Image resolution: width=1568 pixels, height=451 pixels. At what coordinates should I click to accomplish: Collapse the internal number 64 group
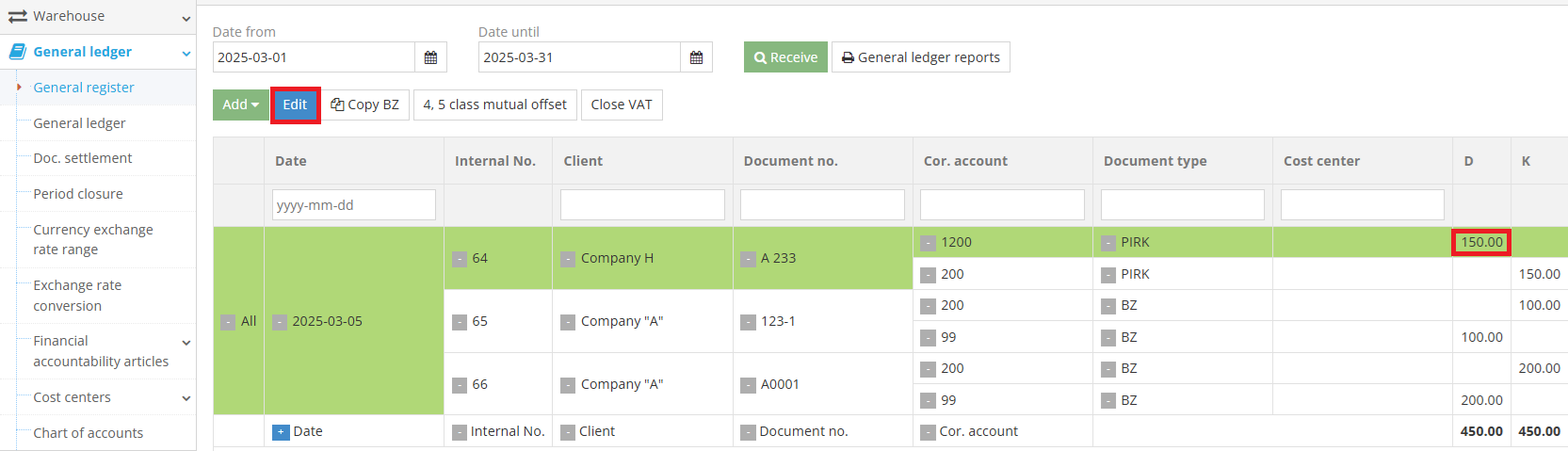point(460,259)
